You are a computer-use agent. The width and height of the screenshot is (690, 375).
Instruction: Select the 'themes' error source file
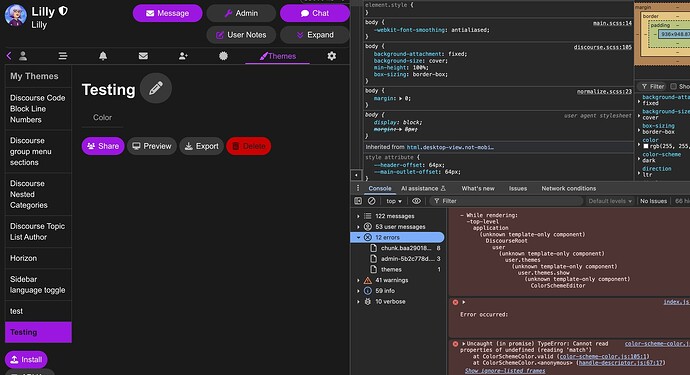tap(405, 269)
